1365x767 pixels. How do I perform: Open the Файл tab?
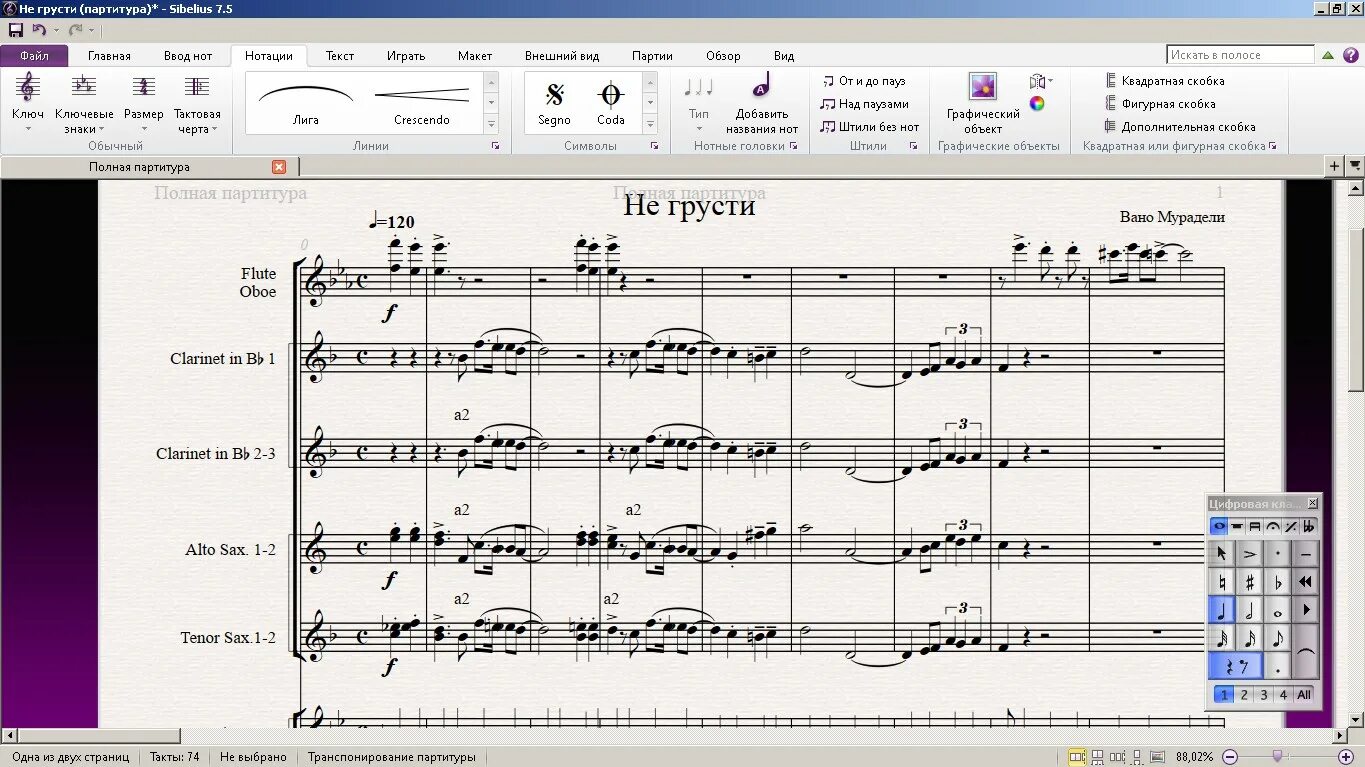[34, 56]
